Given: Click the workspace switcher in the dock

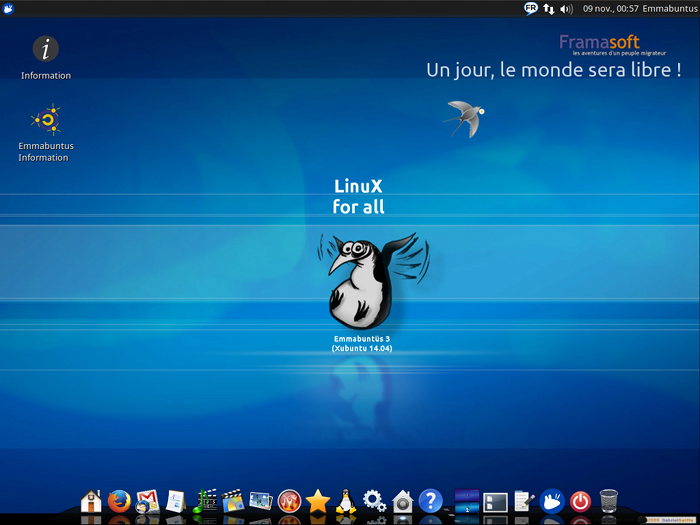Looking at the screenshot, I should 467,501.
